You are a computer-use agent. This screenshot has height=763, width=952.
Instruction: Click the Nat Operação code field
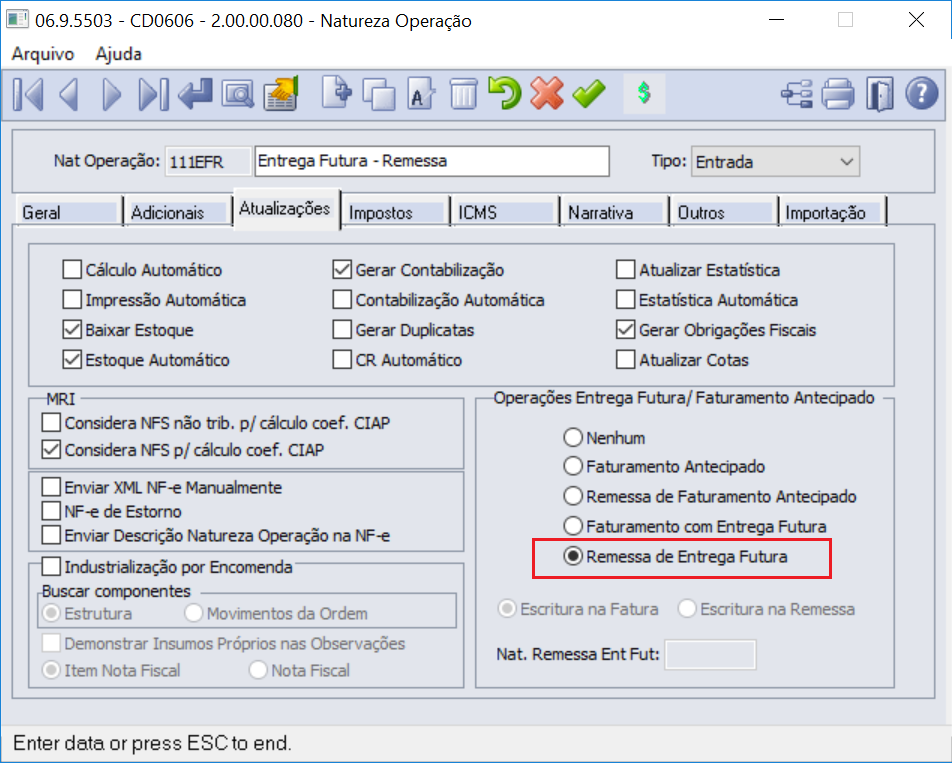[208, 161]
